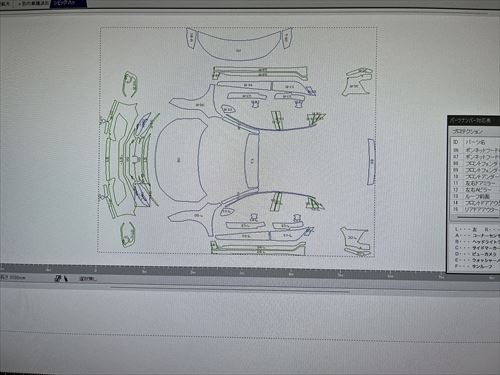
Task: Select the green door mirror pattern at upper left
Action: click(129, 84)
